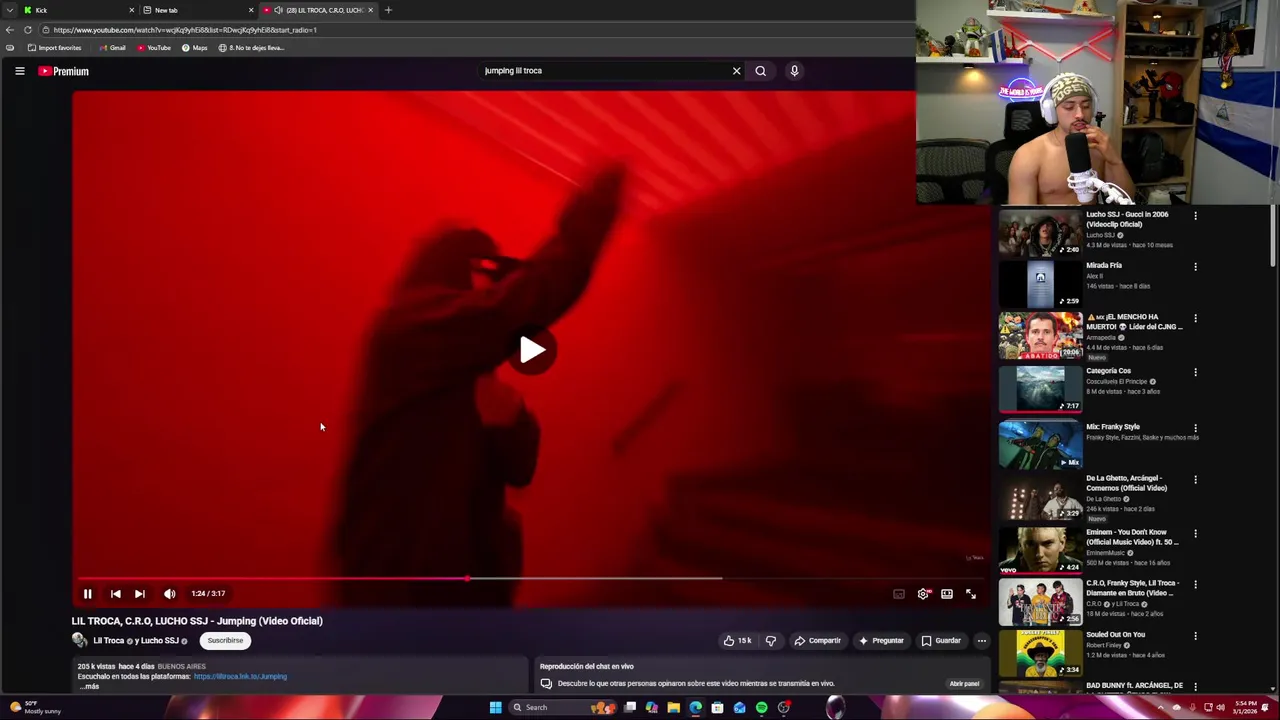Play Lucho SSJ Gucci in 2006 thumbnail
Screen dimensions: 1280x720
coord(1040,232)
